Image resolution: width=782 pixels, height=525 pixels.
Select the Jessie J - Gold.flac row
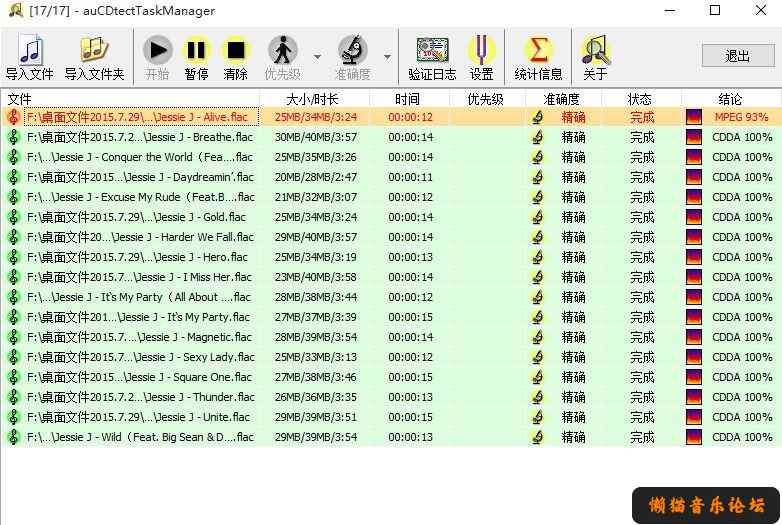(x=391, y=217)
